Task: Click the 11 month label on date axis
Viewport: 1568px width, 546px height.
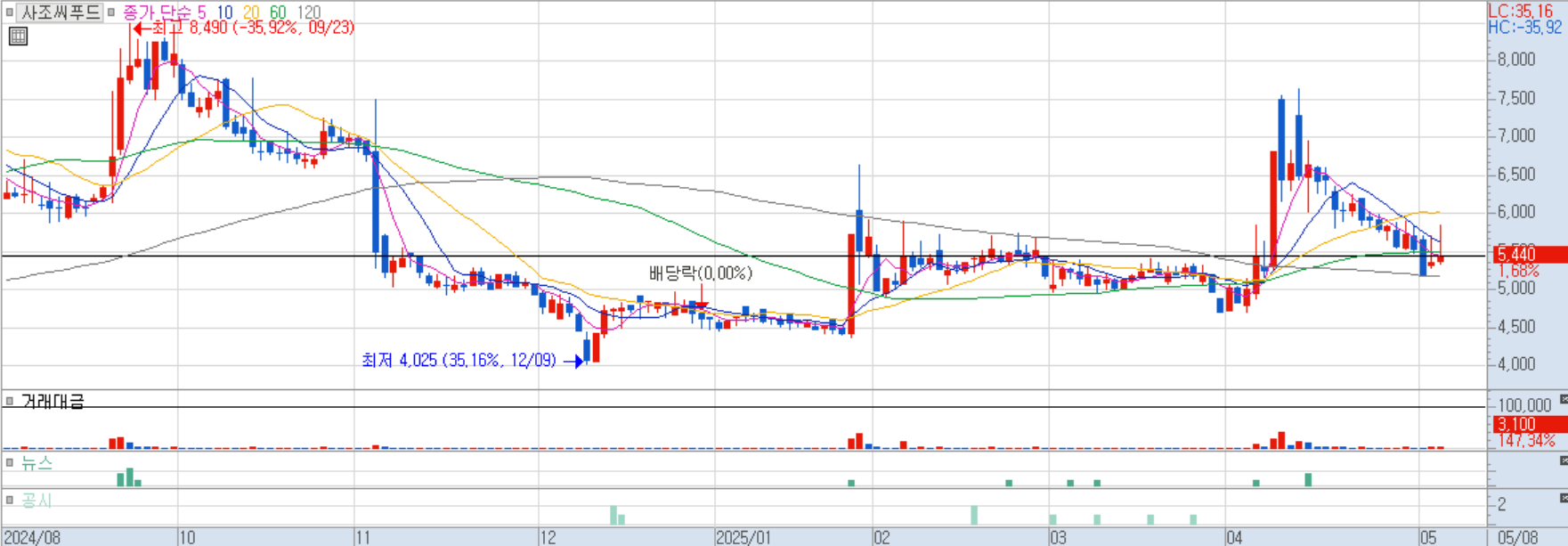Action: 363,537
